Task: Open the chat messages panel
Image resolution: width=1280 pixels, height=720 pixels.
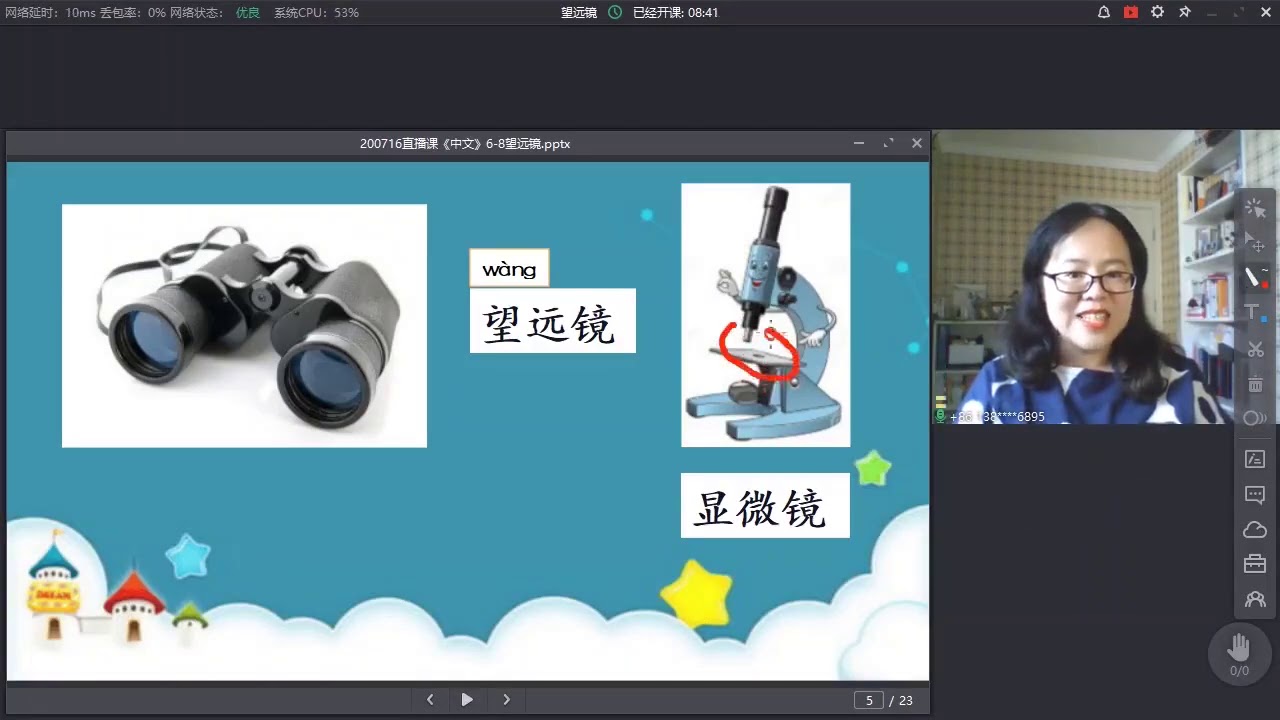Action: (x=1255, y=494)
